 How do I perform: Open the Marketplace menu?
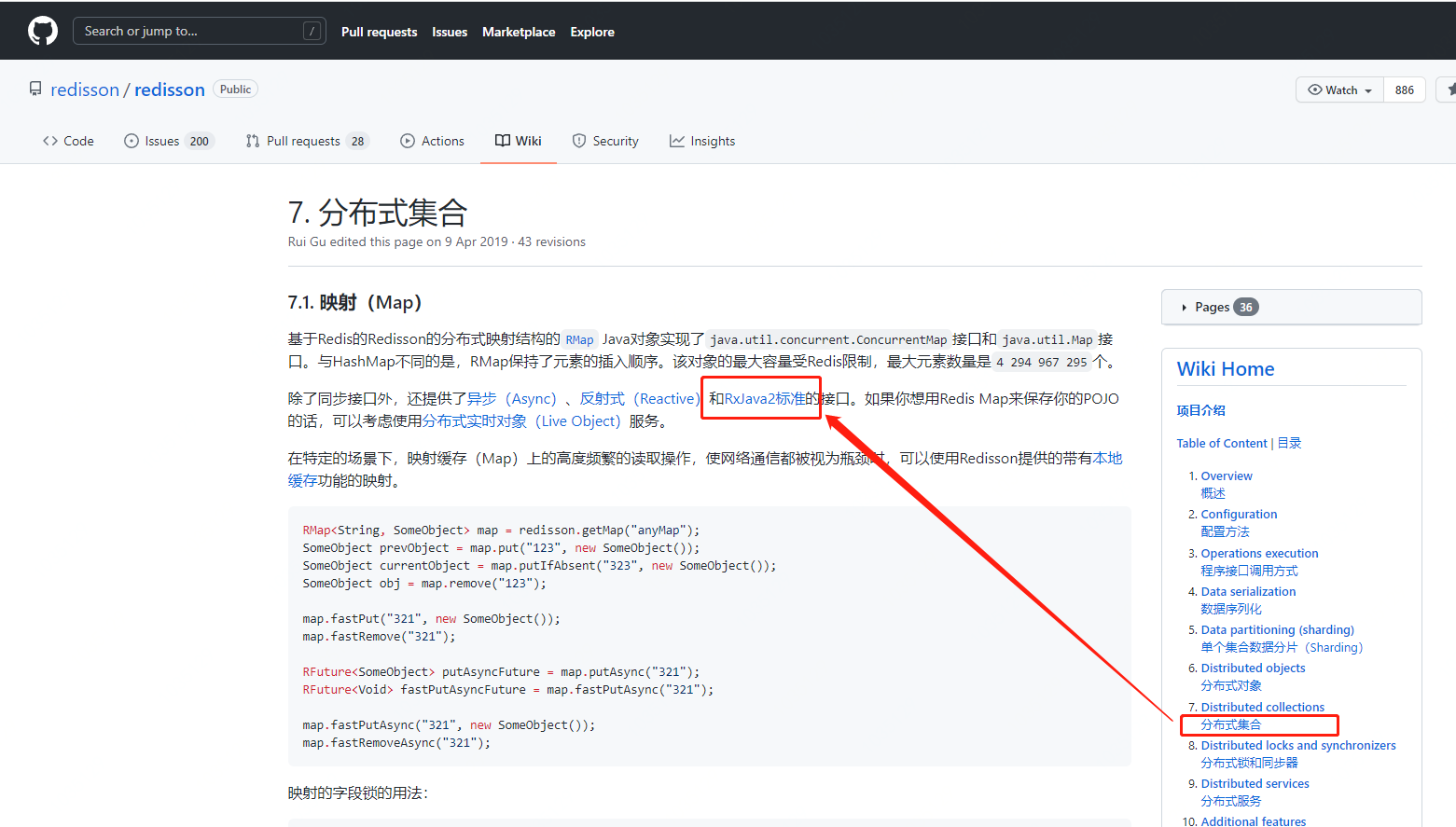(519, 32)
